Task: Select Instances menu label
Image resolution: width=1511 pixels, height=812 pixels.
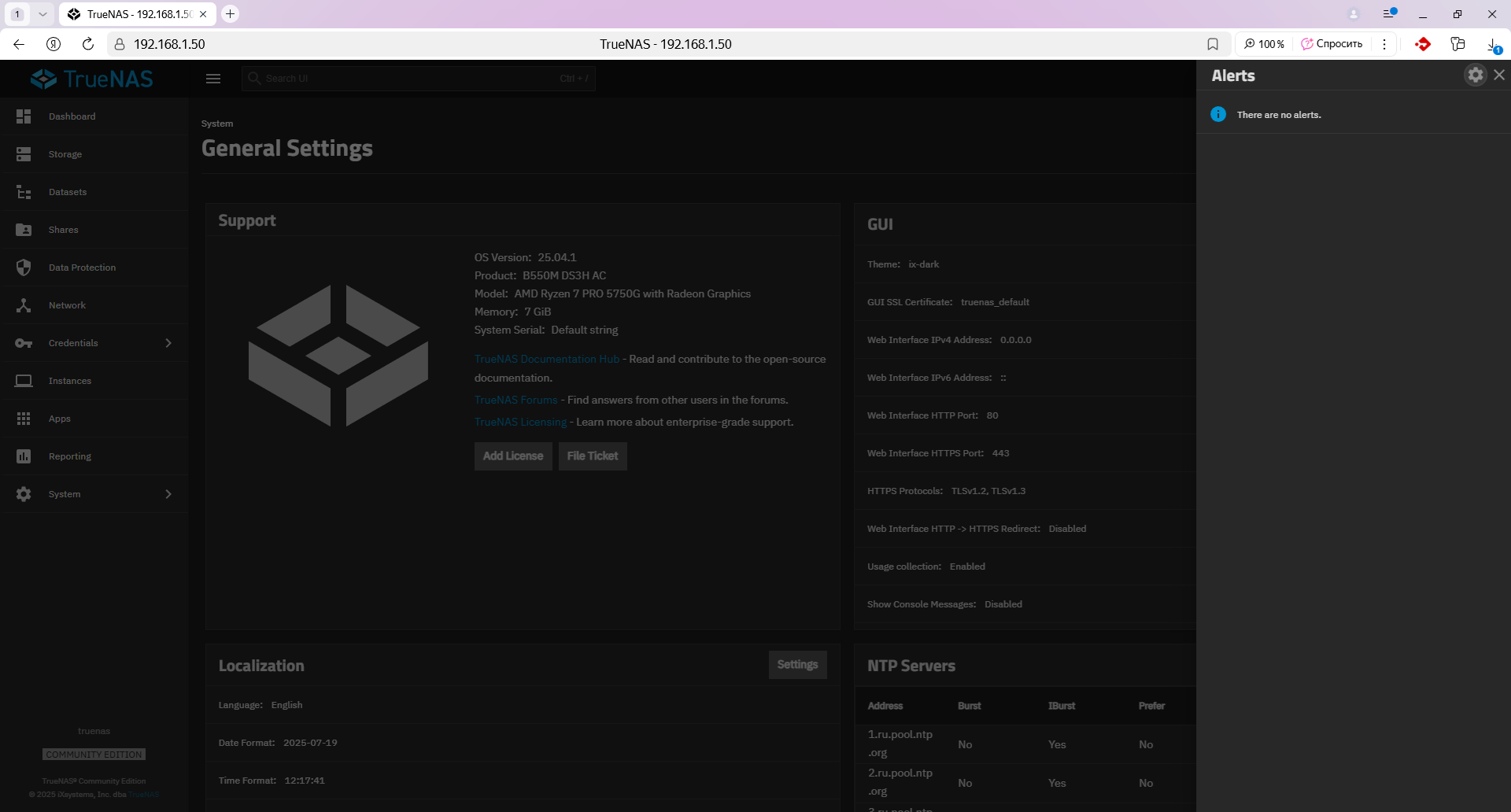Action: click(x=70, y=381)
